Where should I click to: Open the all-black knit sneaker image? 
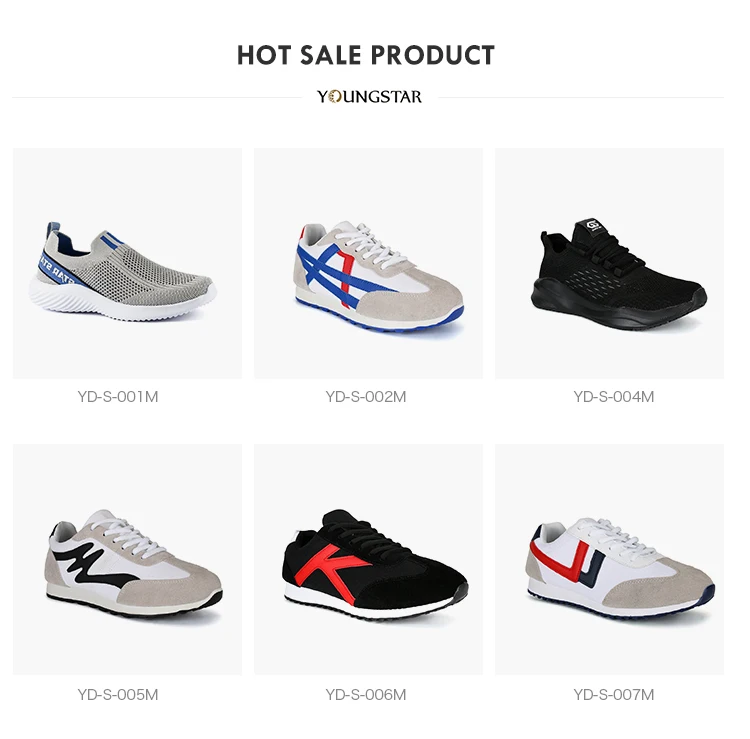click(x=609, y=263)
